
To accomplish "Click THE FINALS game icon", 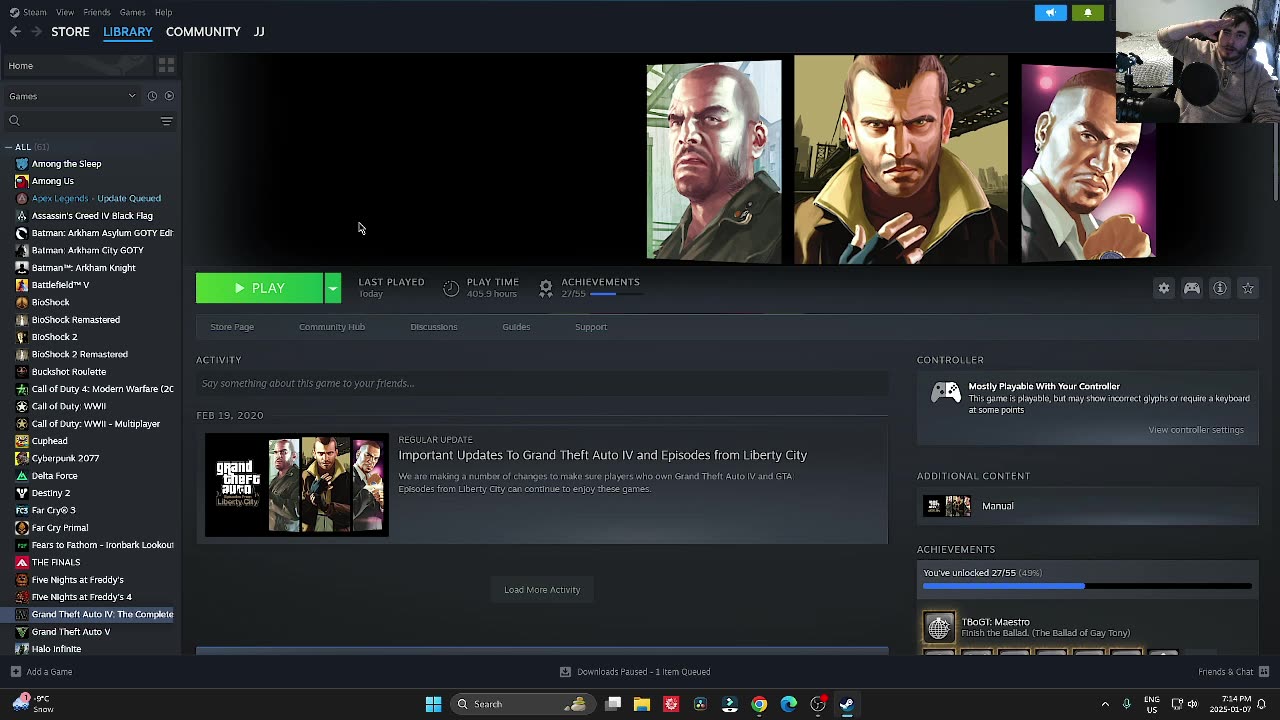I will pos(22,562).
